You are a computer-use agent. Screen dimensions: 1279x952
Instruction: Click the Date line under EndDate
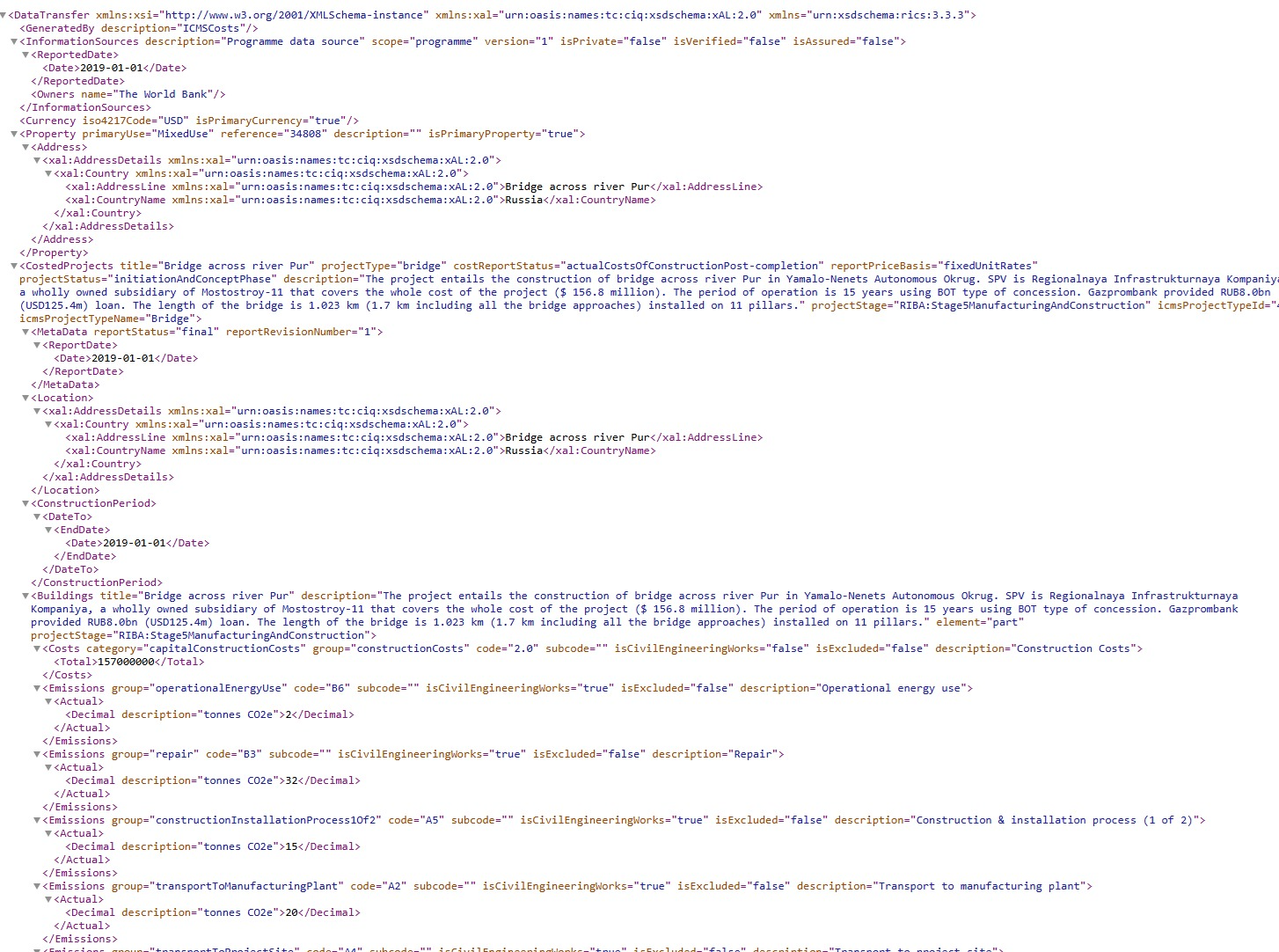137,543
